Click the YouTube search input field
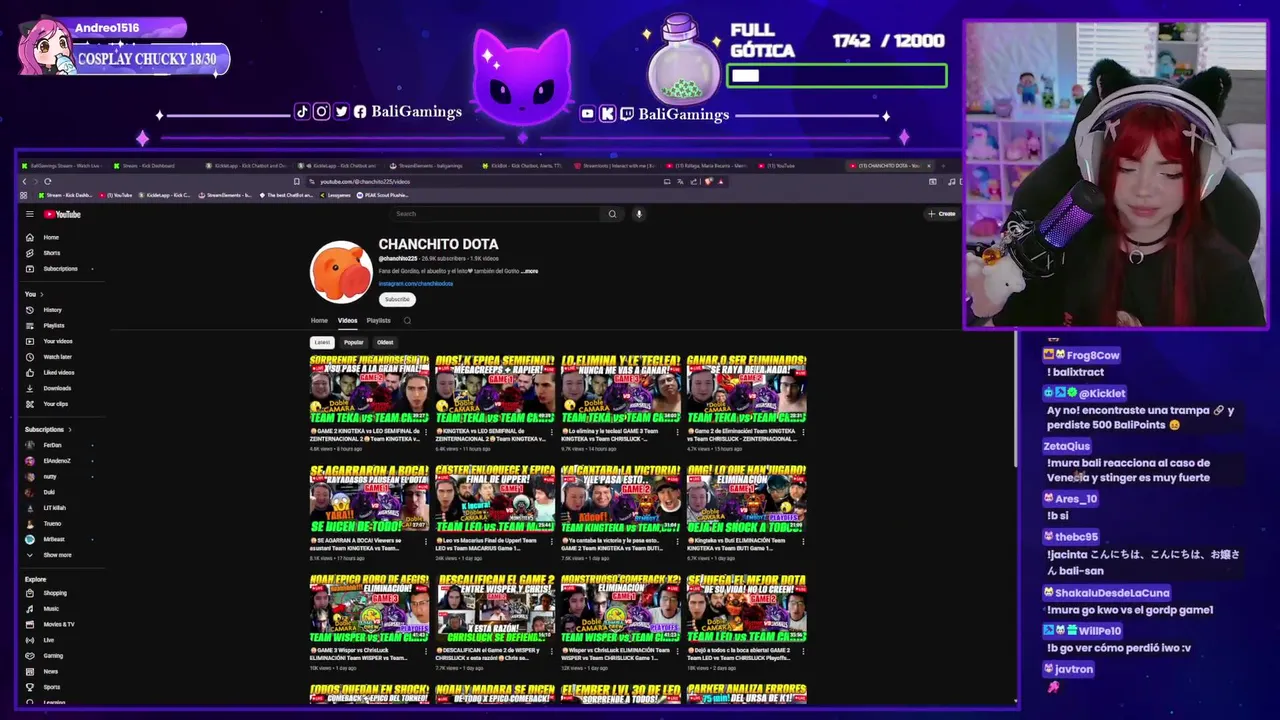 497,214
